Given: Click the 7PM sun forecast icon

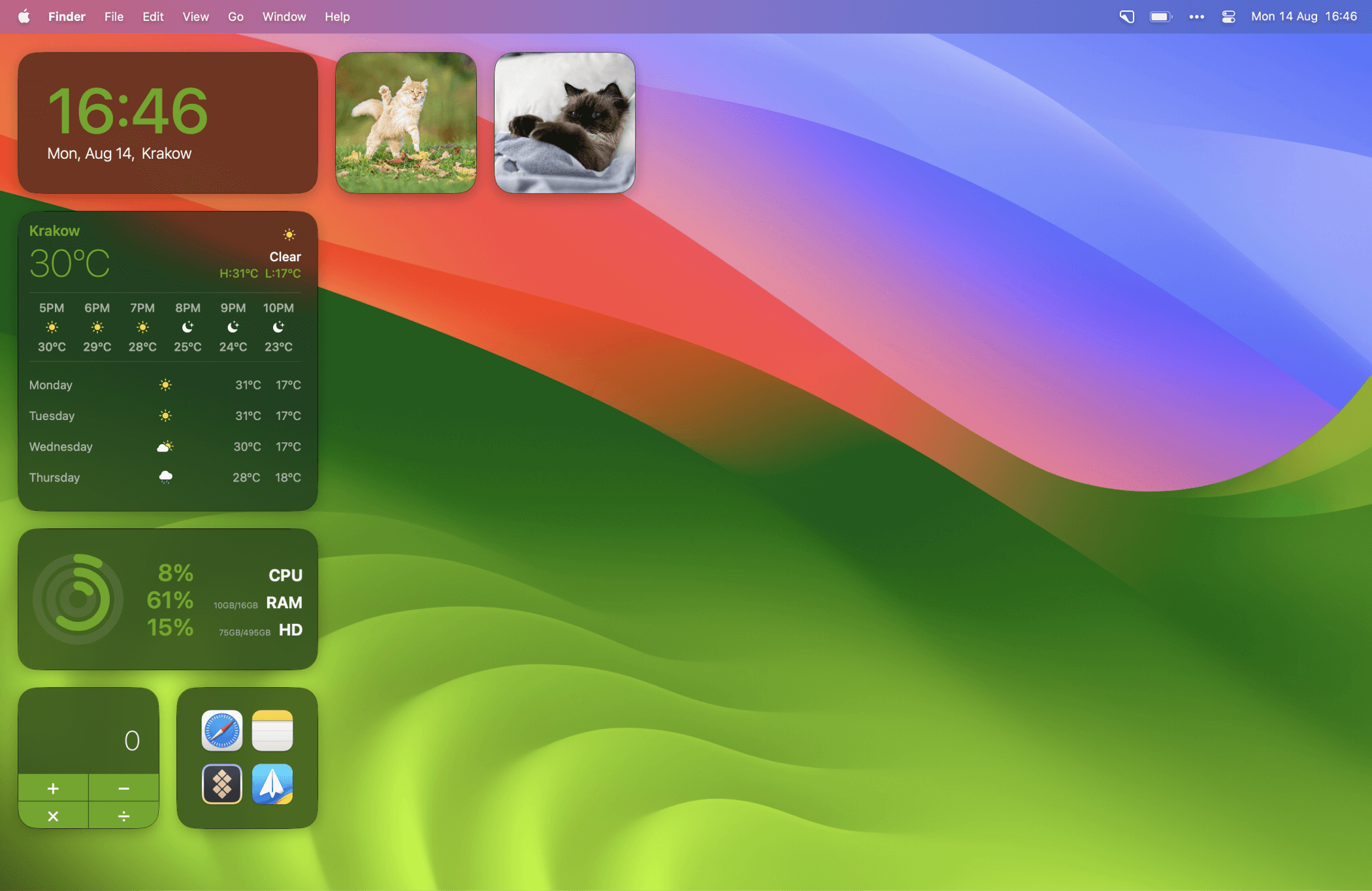Looking at the screenshot, I should tap(142, 327).
